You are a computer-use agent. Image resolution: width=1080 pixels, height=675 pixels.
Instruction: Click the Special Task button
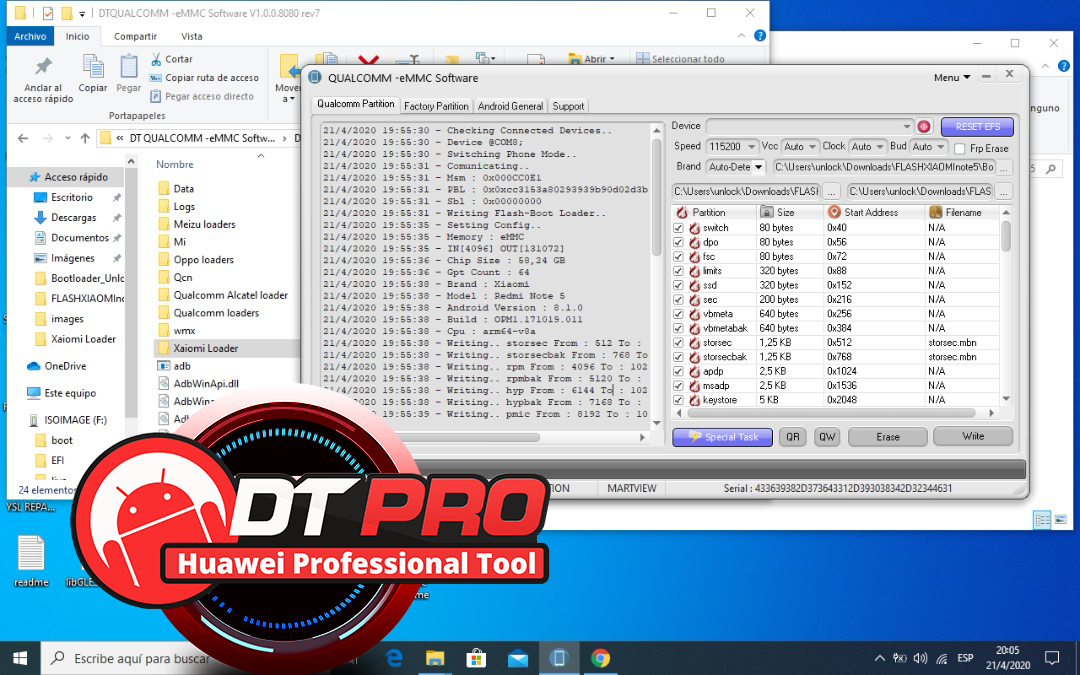(723, 437)
